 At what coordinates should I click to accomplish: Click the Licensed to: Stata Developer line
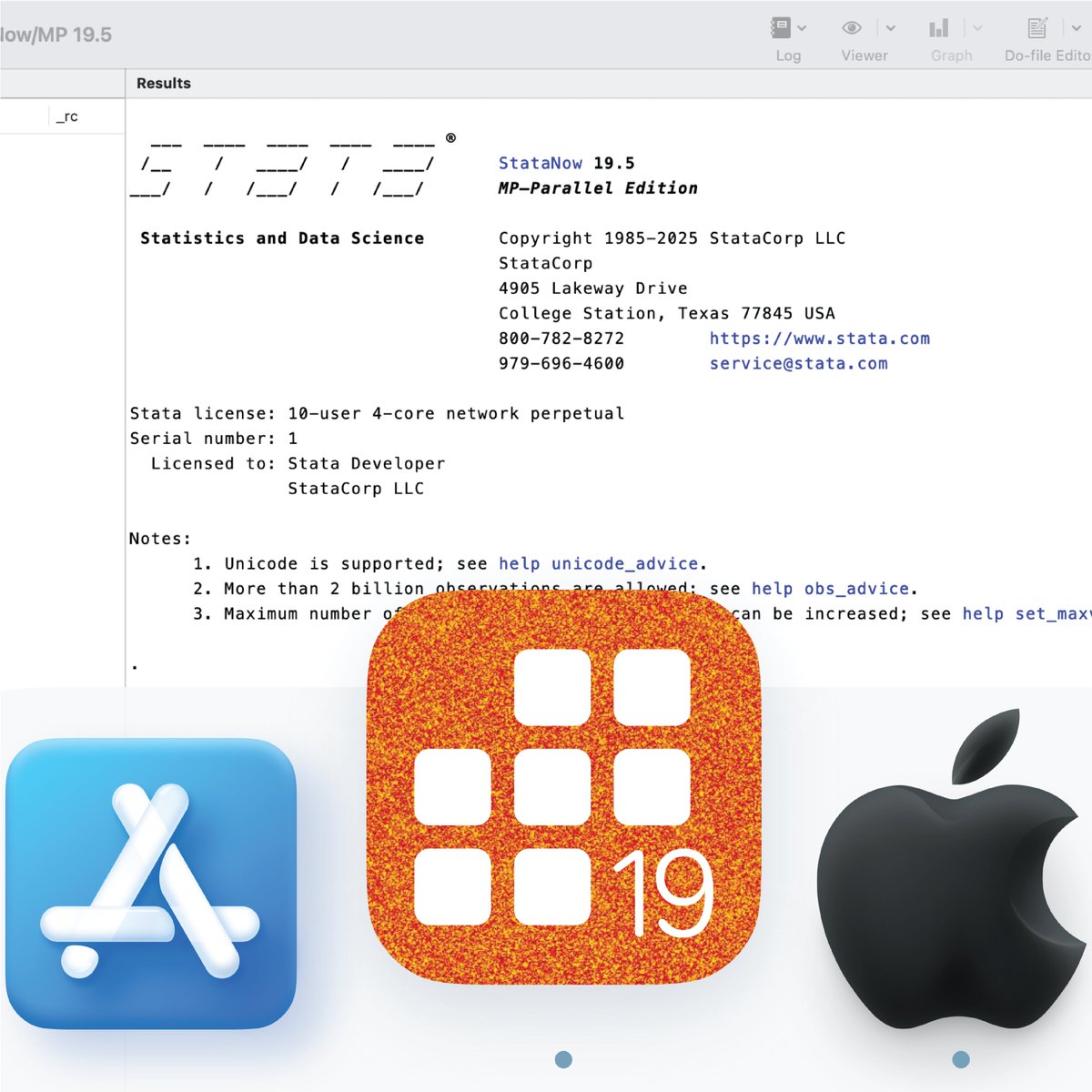tap(298, 463)
